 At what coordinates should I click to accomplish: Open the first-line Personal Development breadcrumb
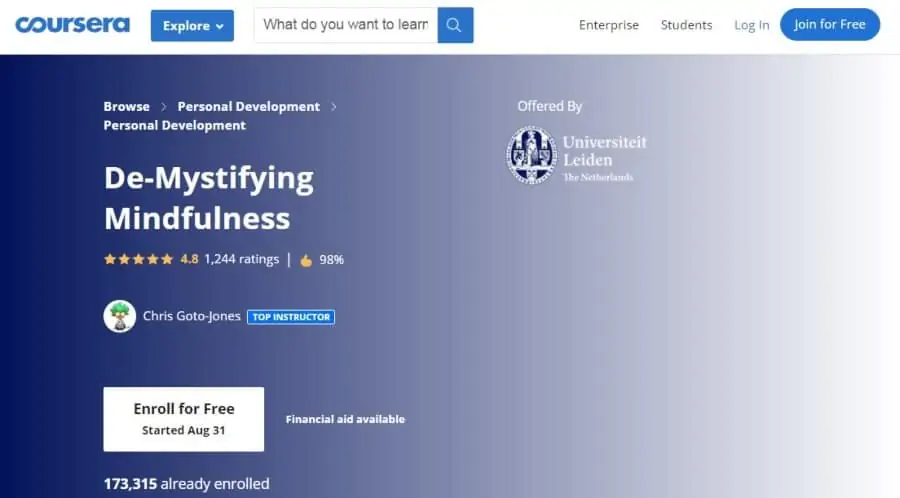pyautogui.click(x=249, y=107)
